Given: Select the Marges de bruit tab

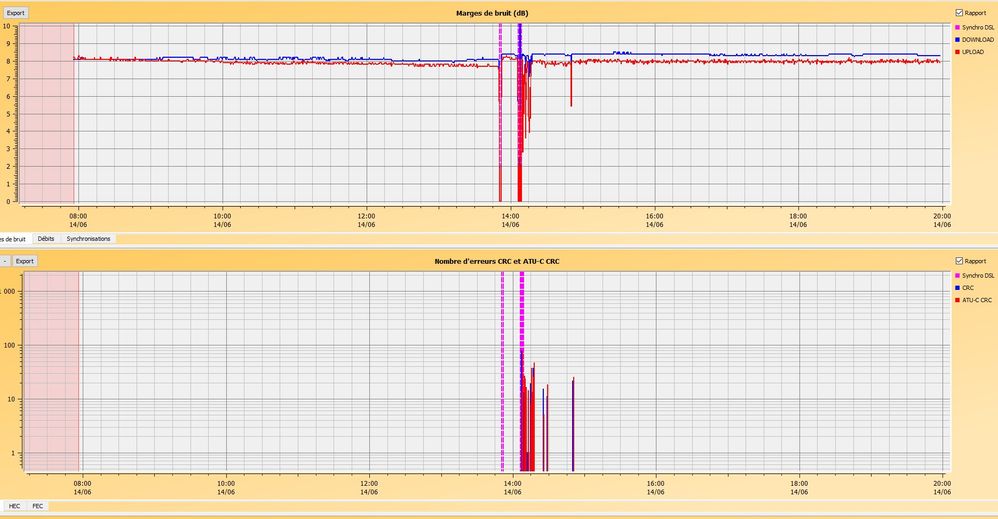Looking at the screenshot, I should (13, 239).
